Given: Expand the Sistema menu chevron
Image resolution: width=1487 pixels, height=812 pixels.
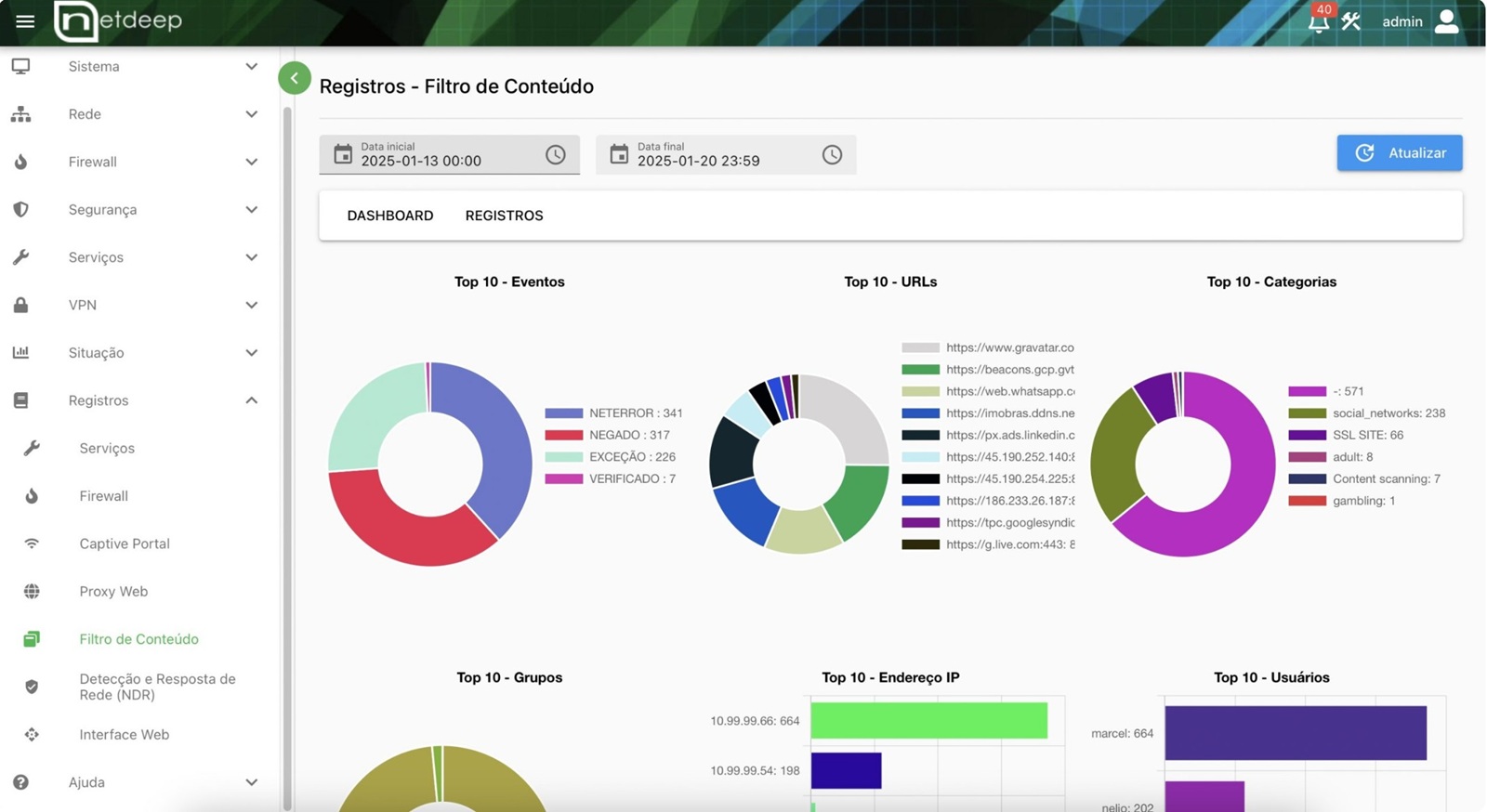Looking at the screenshot, I should point(251,66).
